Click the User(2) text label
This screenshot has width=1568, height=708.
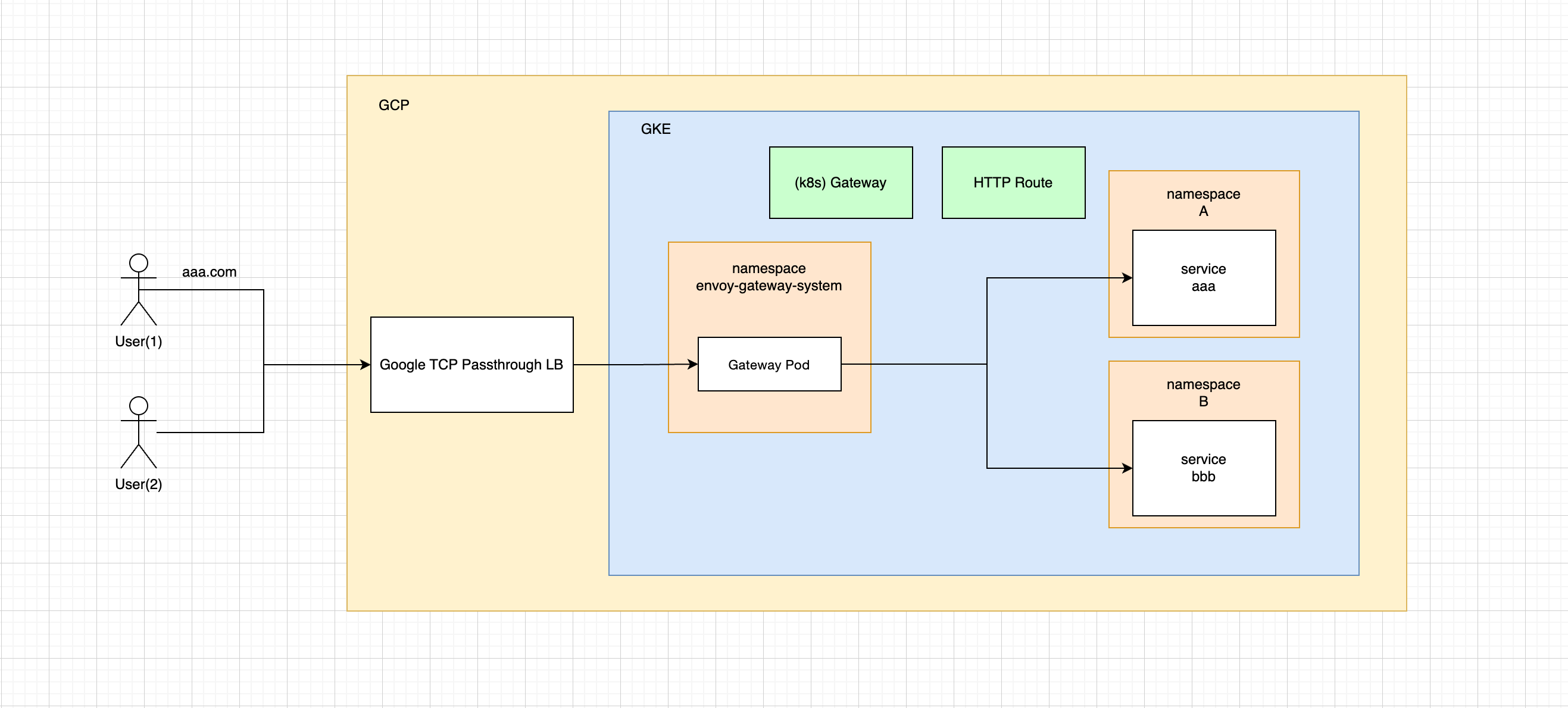tap(138, 484)
